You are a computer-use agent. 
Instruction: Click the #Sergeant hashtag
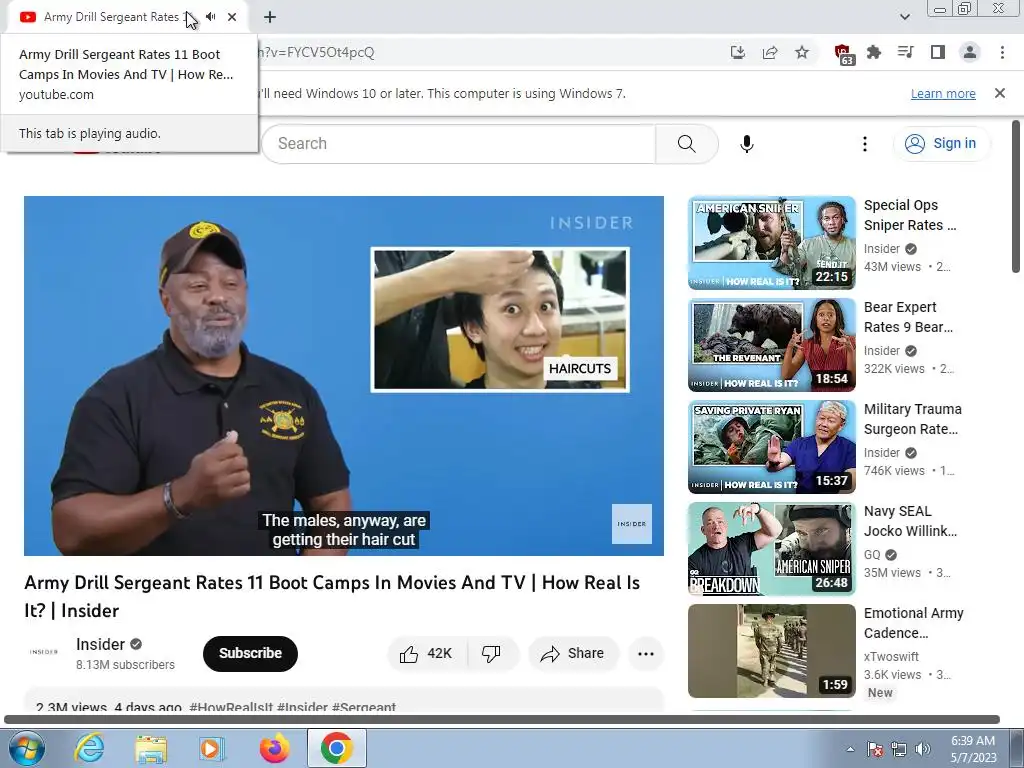(364, 707)
